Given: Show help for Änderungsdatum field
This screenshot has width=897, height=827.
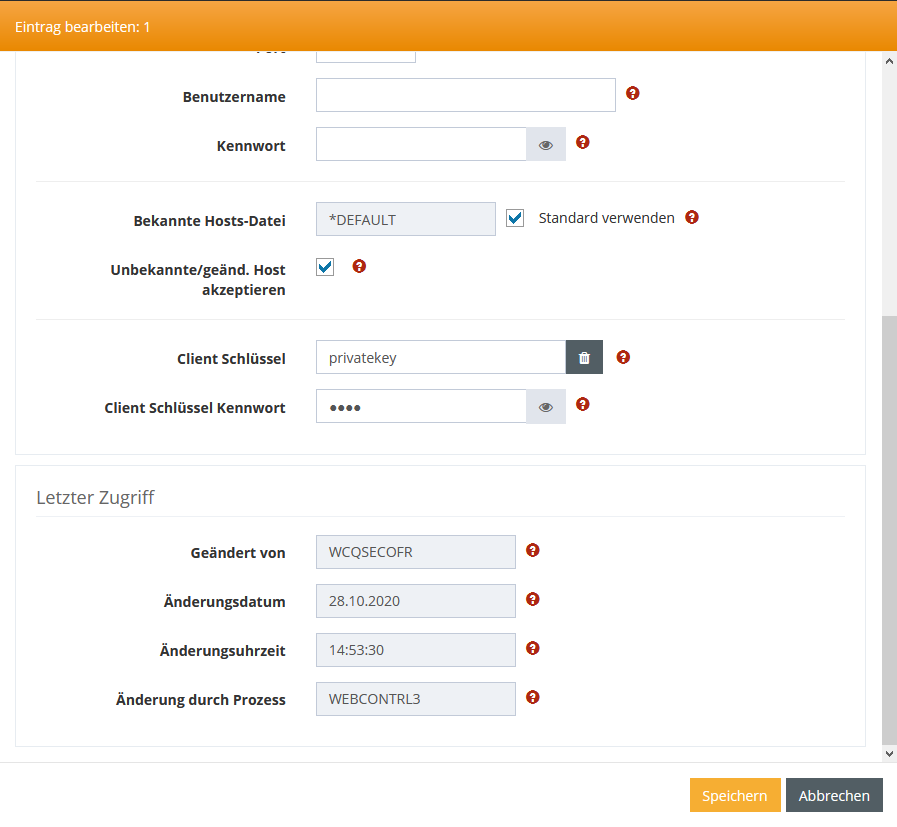Looking at the screenshot, I should pyautogui.click(x=533, y=599).
